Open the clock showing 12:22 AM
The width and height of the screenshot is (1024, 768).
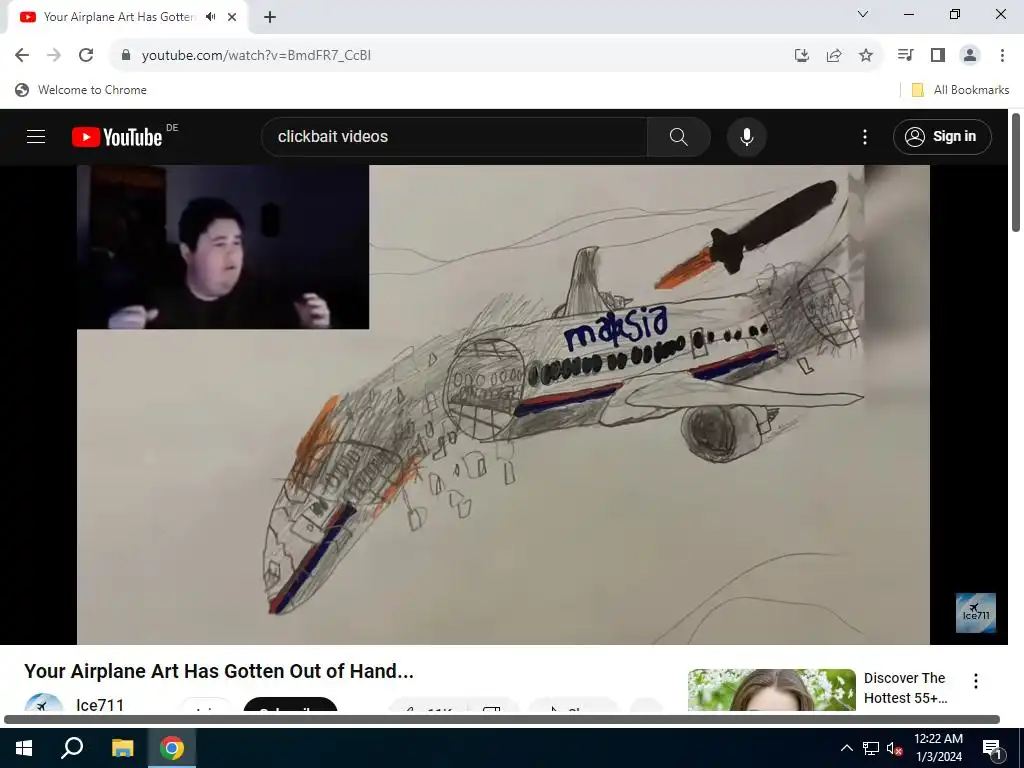click(x=938, y=748)
